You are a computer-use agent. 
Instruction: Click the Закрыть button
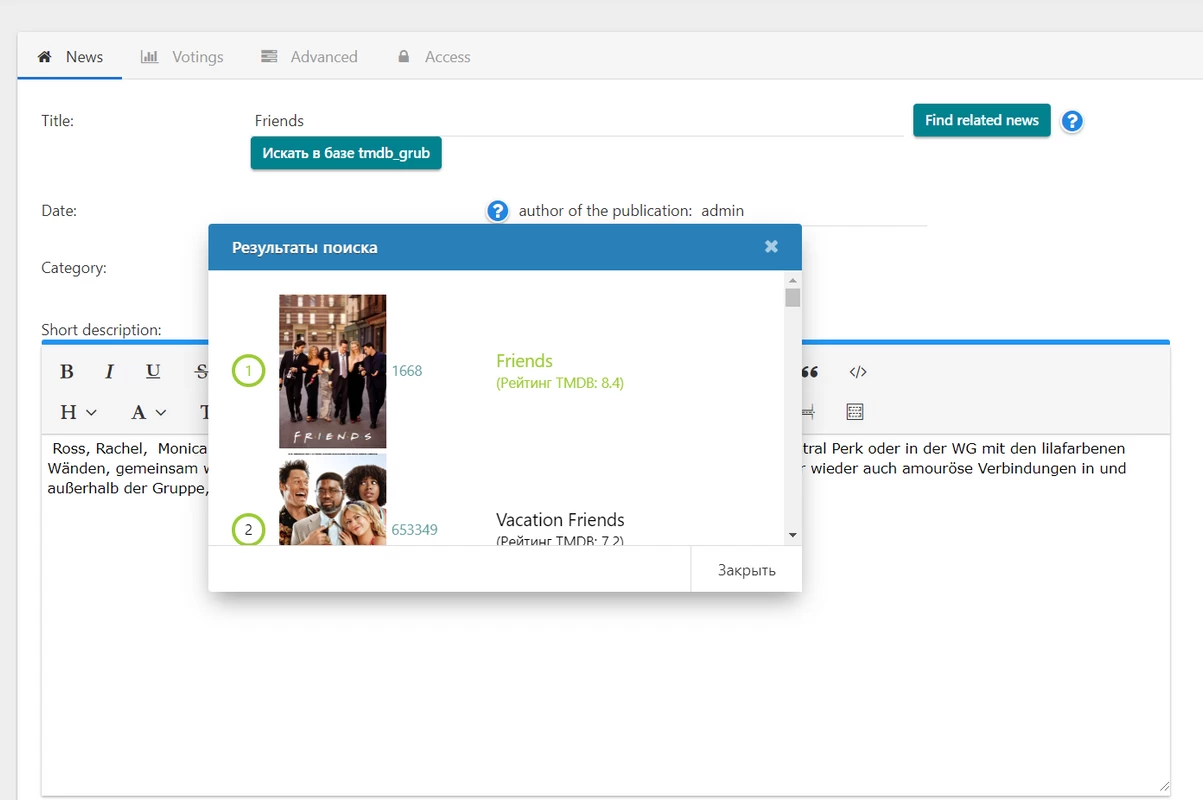coord(746,570)
